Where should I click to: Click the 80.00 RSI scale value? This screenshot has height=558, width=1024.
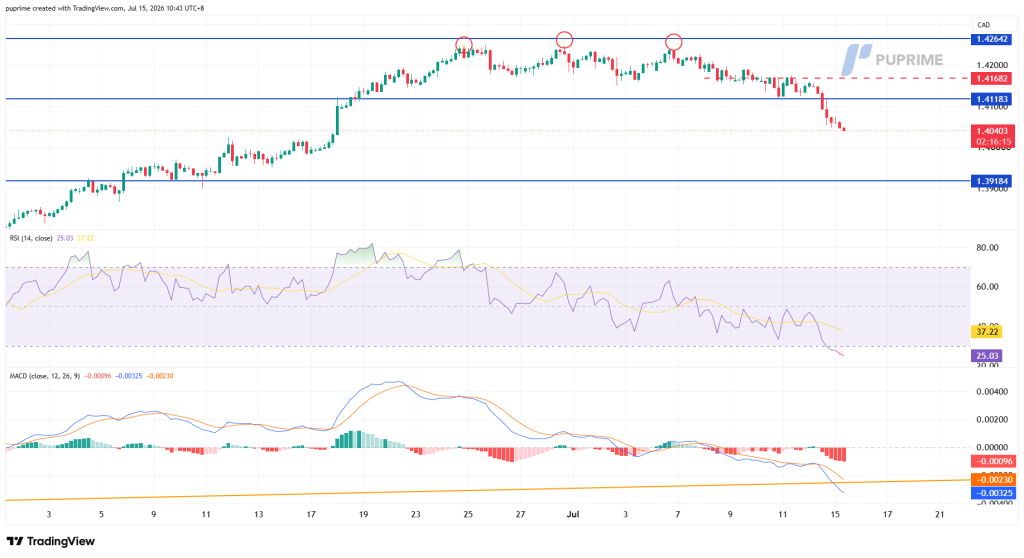(987, 248)
